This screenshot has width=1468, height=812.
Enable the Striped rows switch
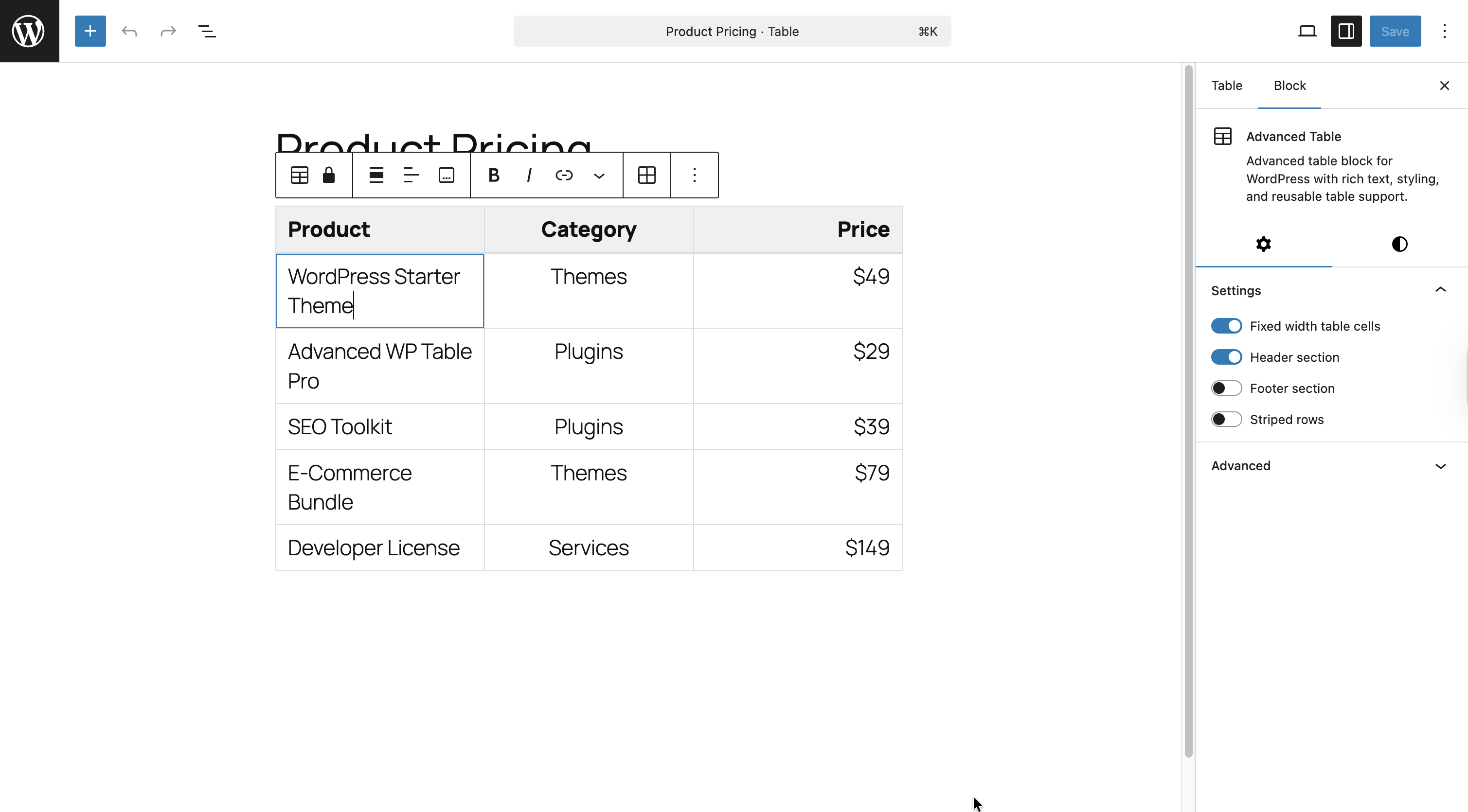pyautogui.click(x=1226, y=420)
